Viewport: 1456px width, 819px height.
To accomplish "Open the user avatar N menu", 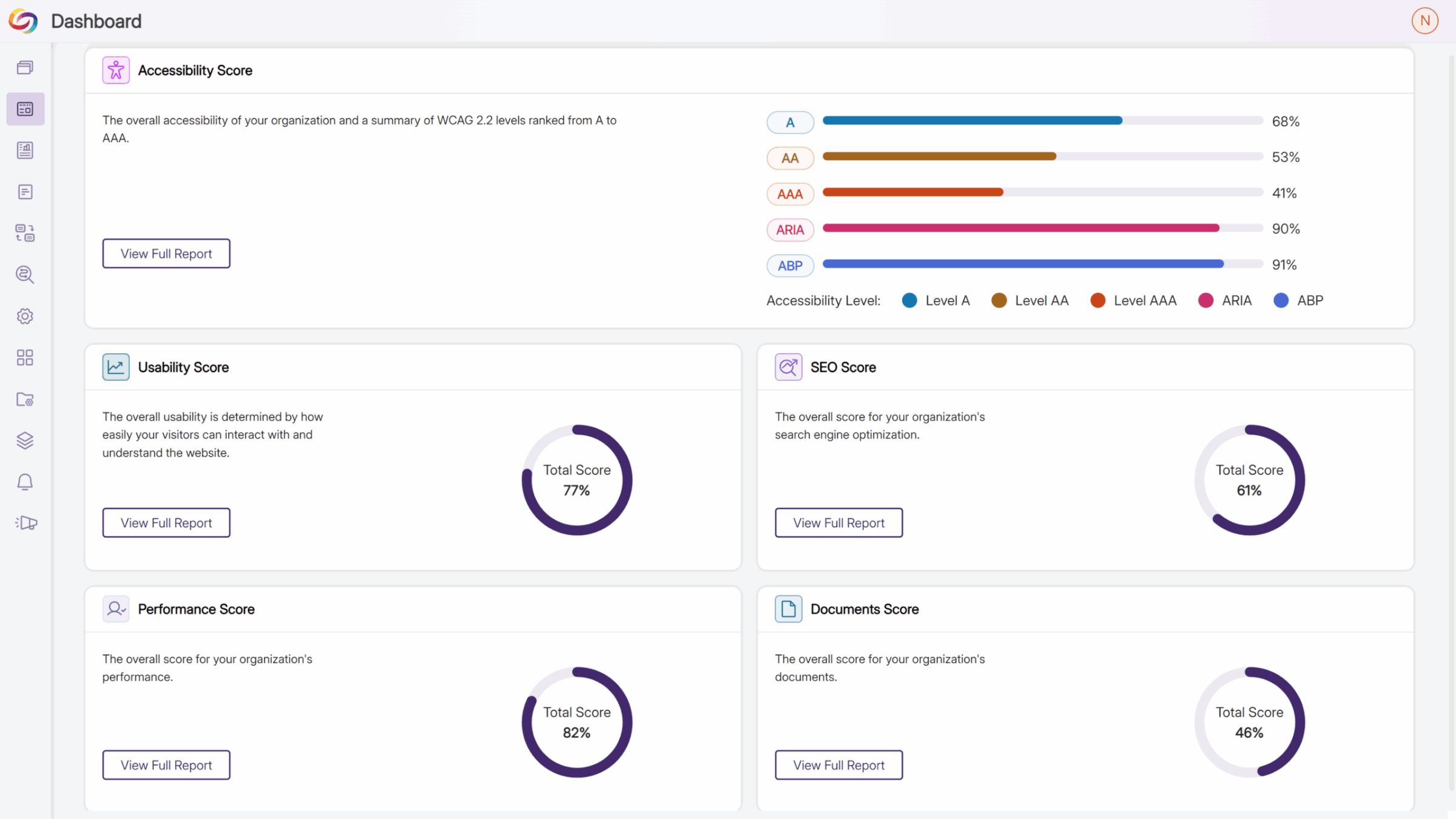I will coord(1424,21).
